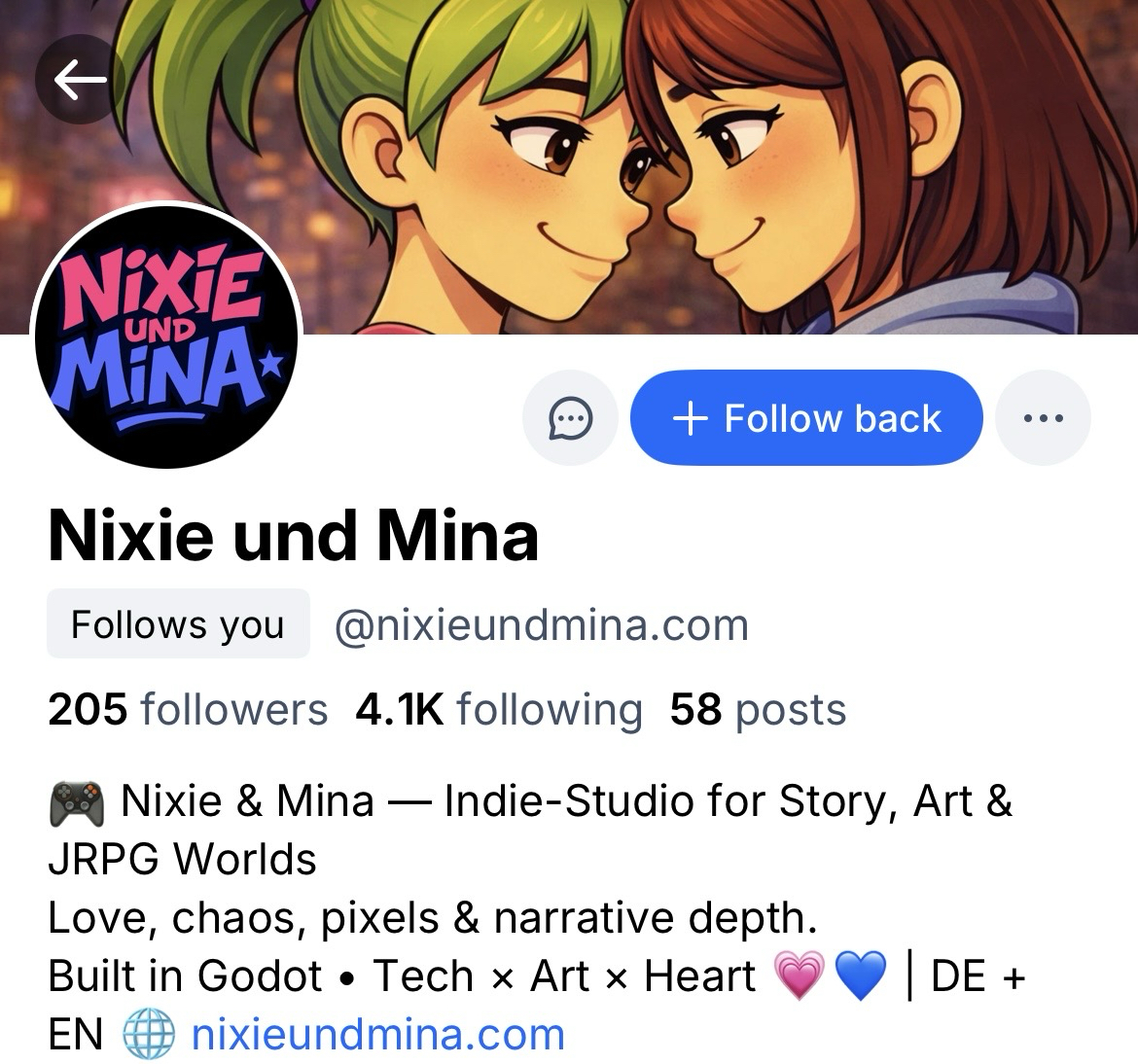Image resolution: width=1138 pixels, height=1064 pixels.
Task: Select the @nixieundmina.com handle
Action: coord(542,625)
